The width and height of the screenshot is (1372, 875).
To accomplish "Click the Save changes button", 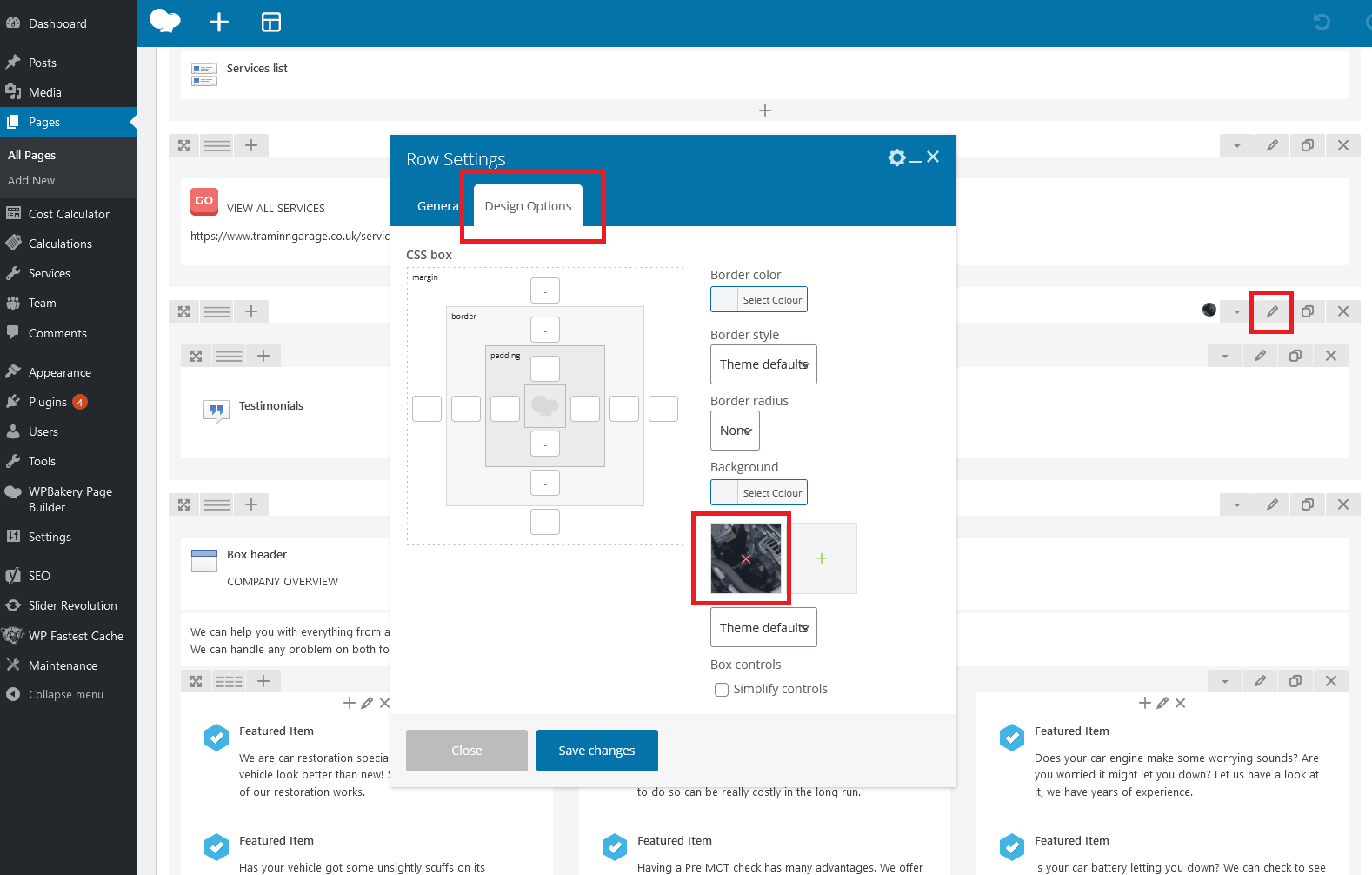I will 596,751.
